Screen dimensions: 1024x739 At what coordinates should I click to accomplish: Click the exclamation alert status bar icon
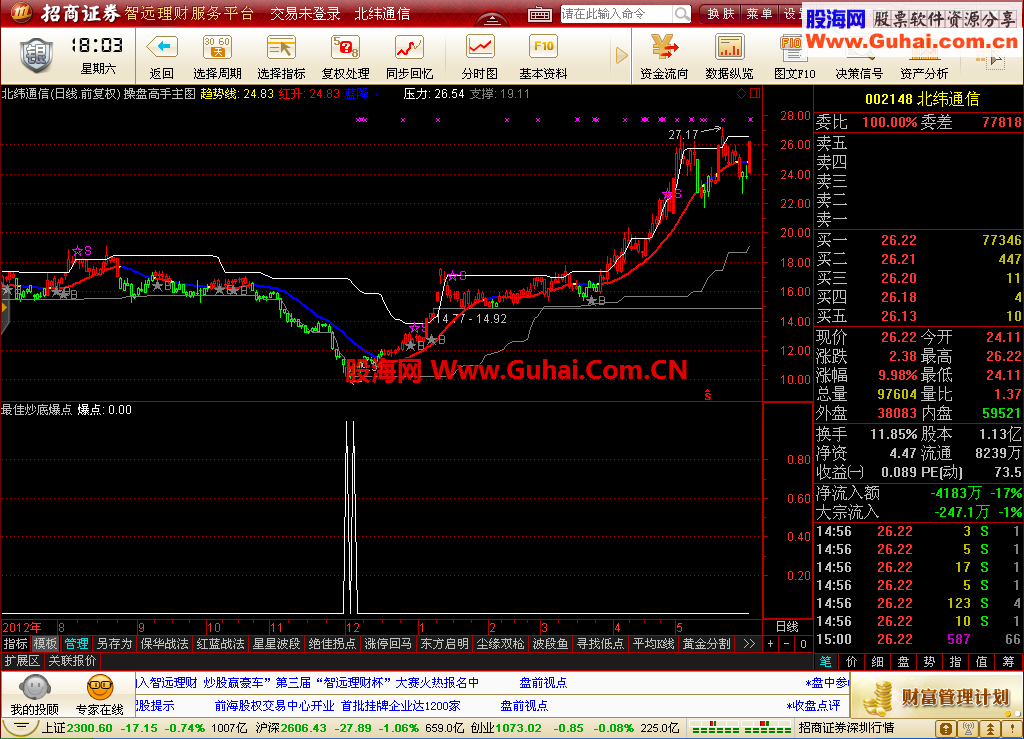1013,729
